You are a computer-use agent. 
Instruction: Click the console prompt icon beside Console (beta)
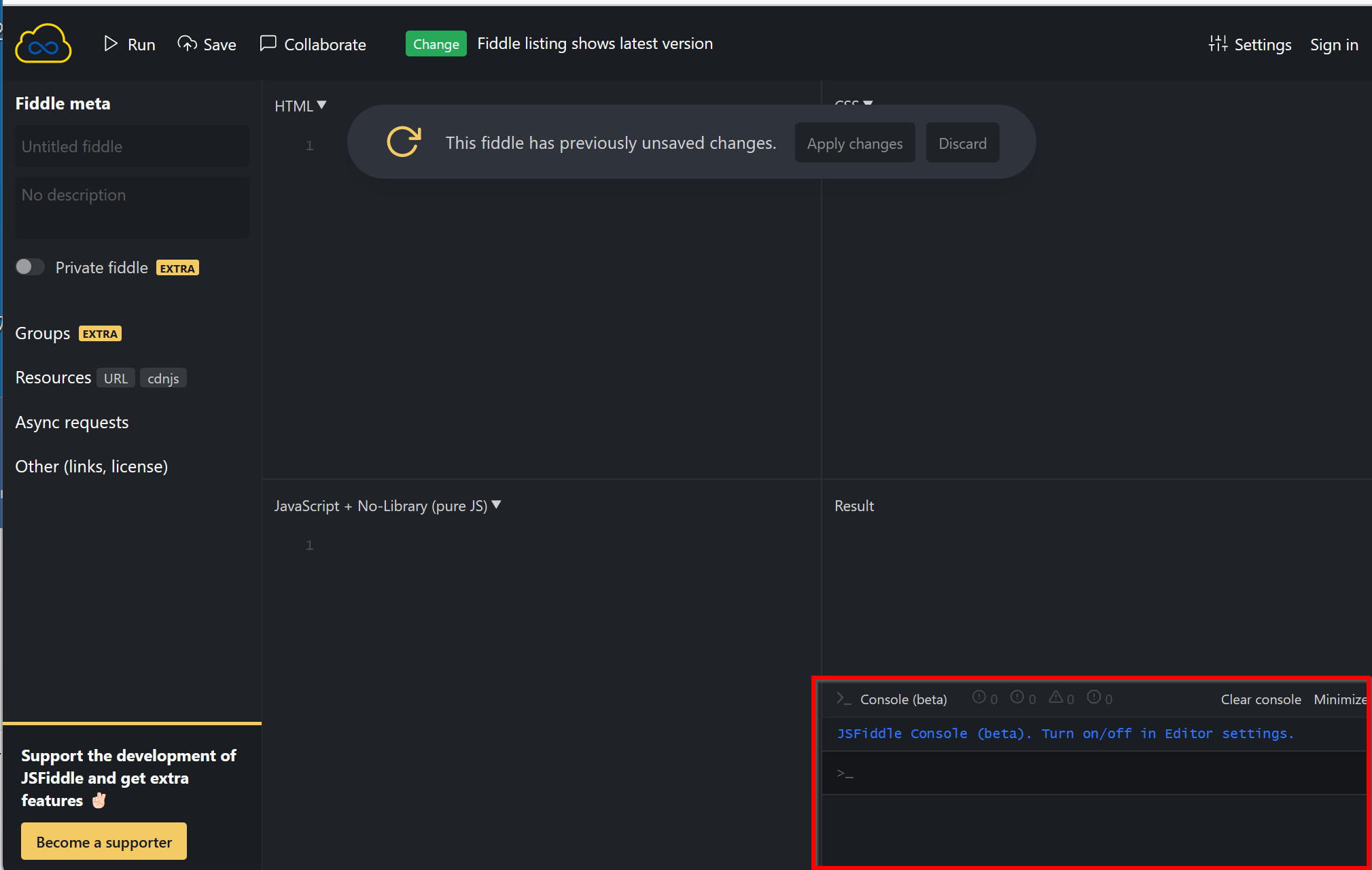[x=843, y=699]
